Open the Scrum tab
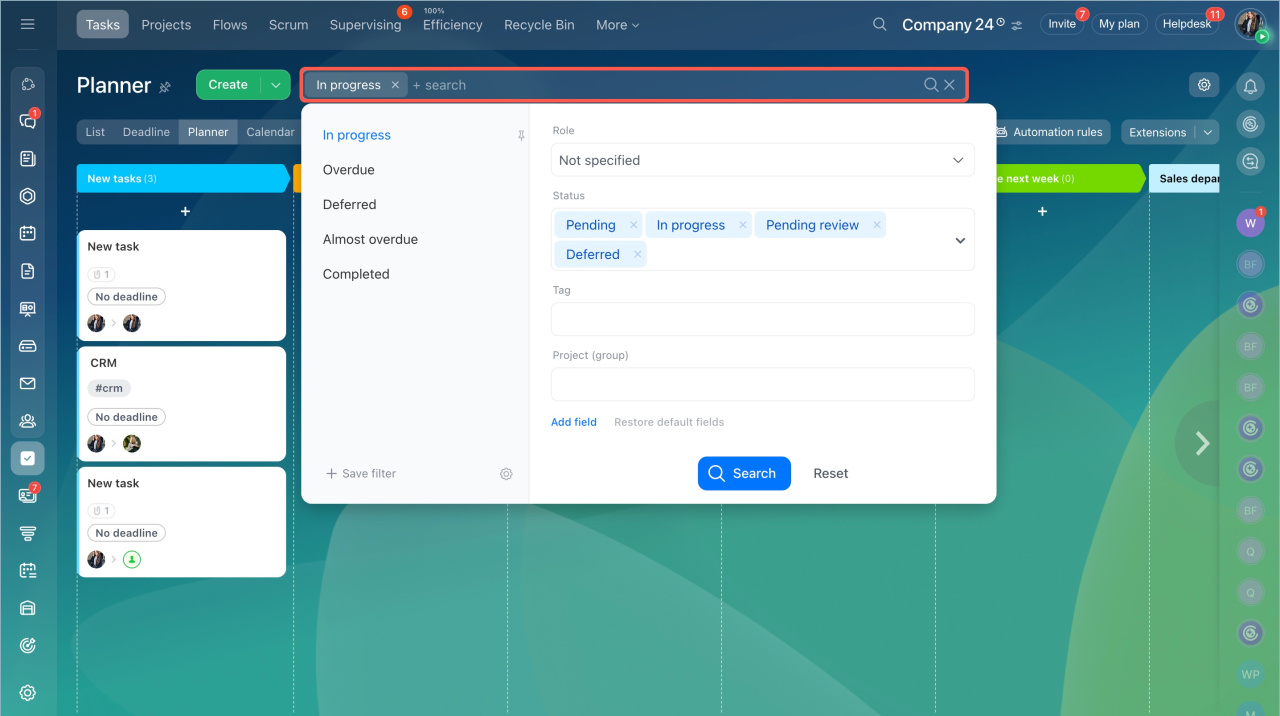The image size is (1280, 716). click(x=288, y=25)
